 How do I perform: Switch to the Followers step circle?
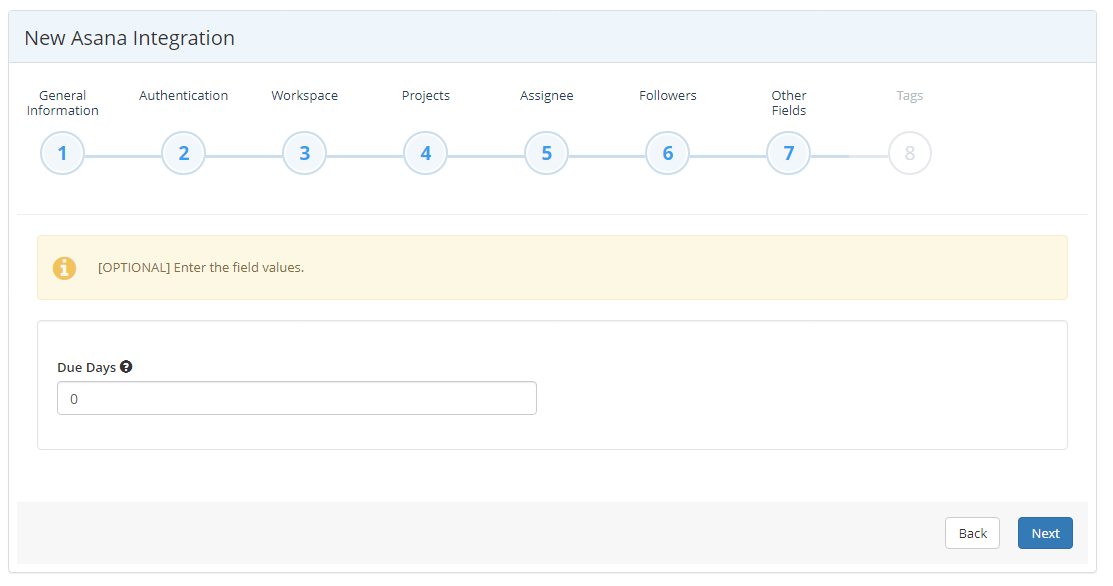pos(667,152)
